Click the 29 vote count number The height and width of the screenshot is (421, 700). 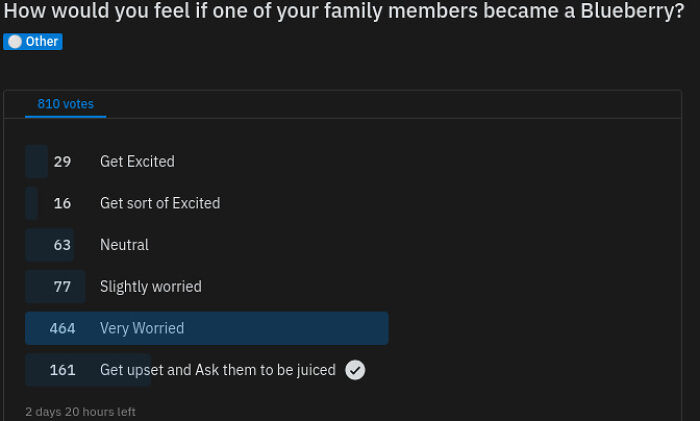click(62, 161)
